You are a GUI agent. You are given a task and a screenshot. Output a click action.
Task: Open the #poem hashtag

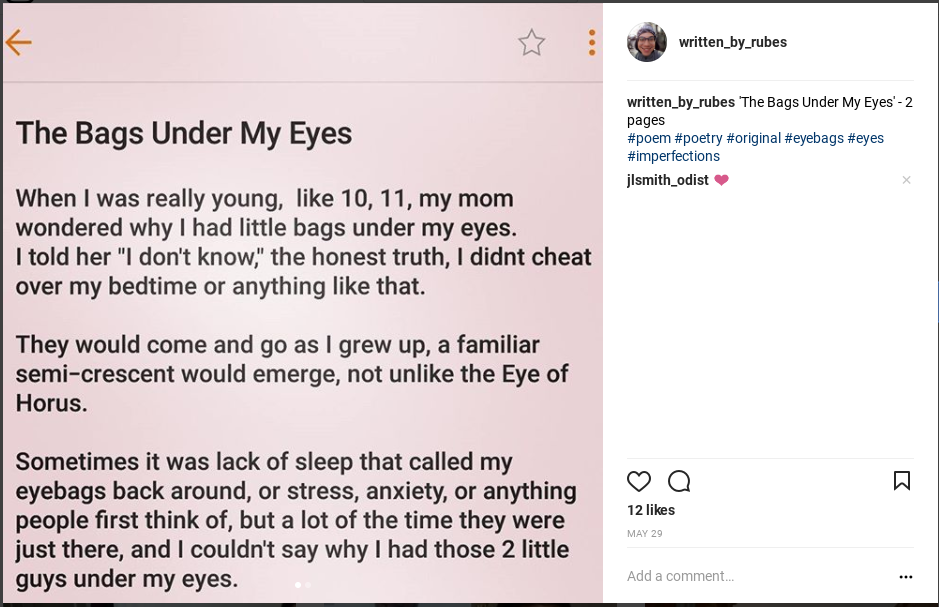click(648, 138)
